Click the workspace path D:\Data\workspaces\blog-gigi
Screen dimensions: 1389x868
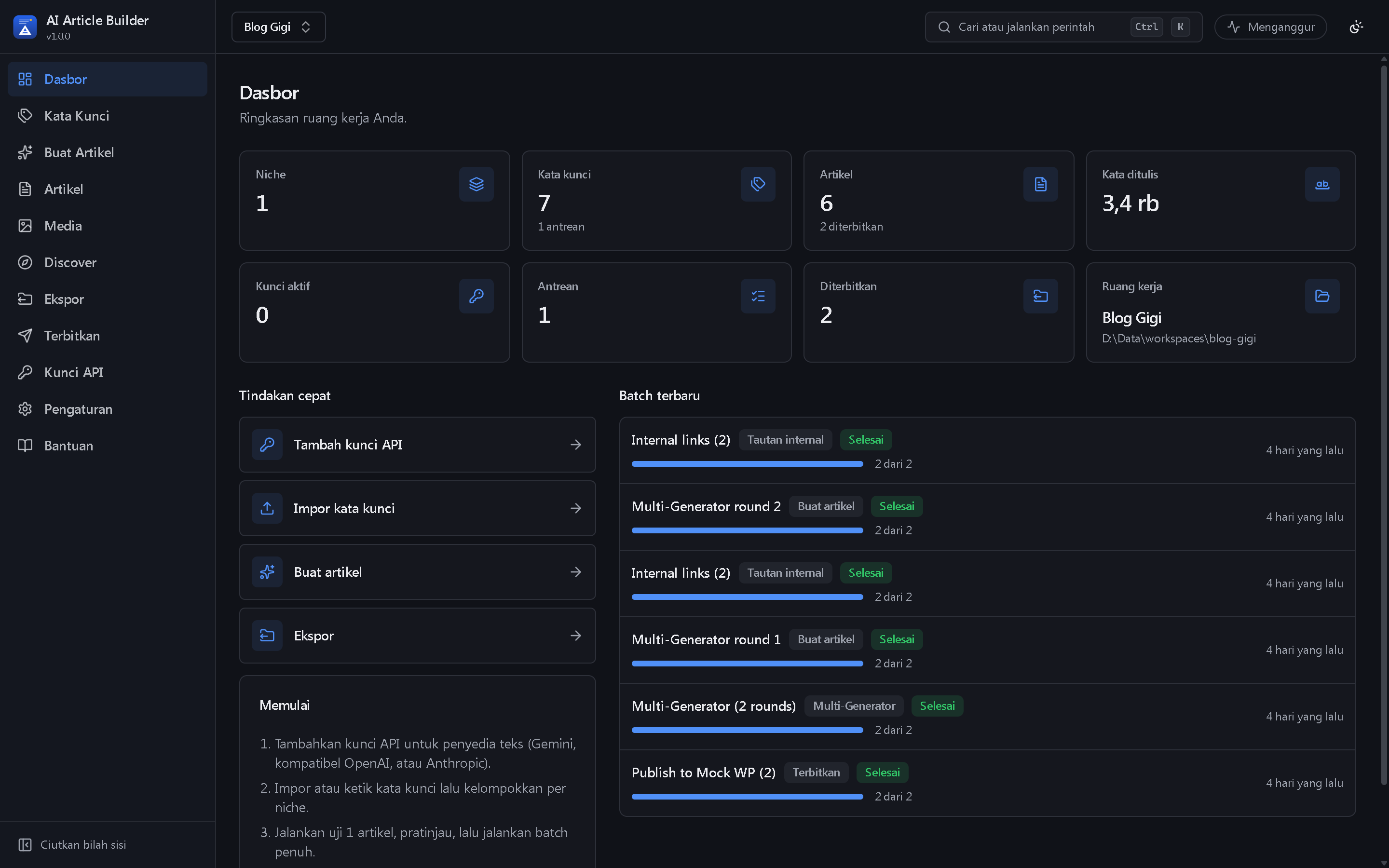pyautogui.click(x=1179, y=339)
